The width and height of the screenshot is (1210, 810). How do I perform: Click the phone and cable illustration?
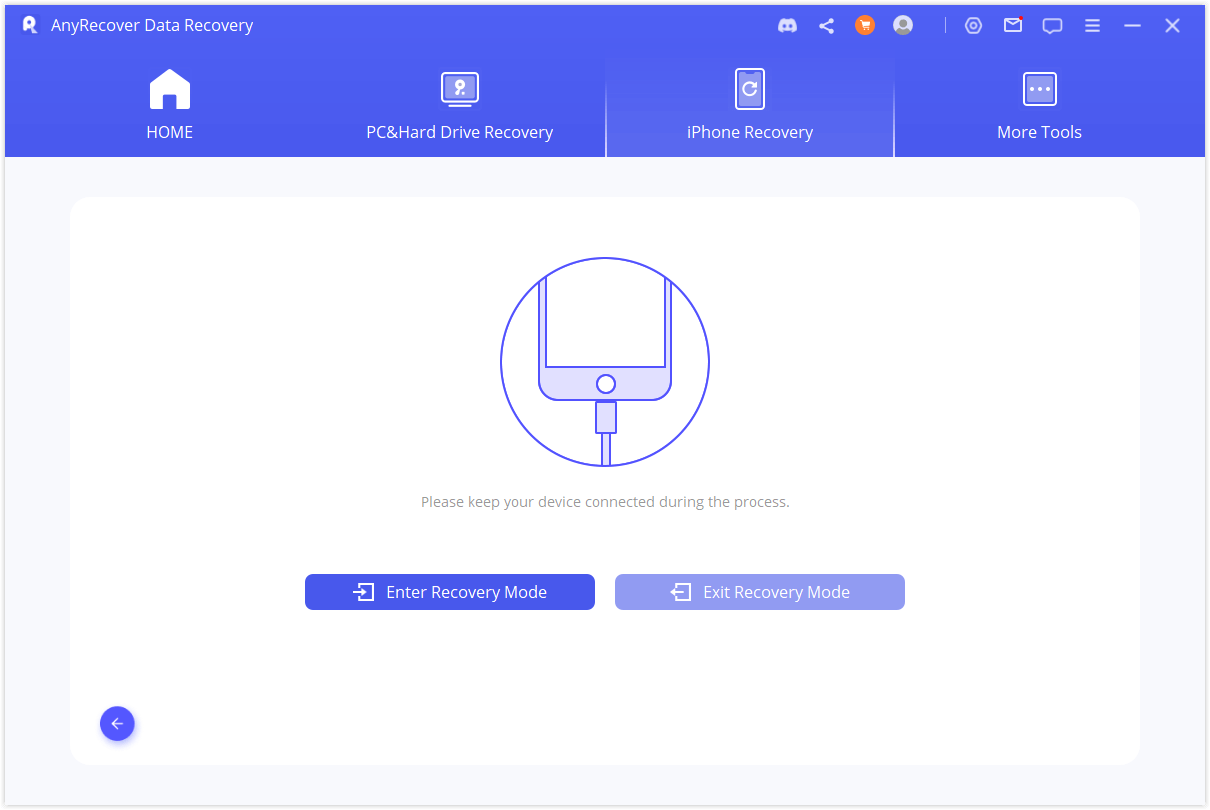coord(605,362)
